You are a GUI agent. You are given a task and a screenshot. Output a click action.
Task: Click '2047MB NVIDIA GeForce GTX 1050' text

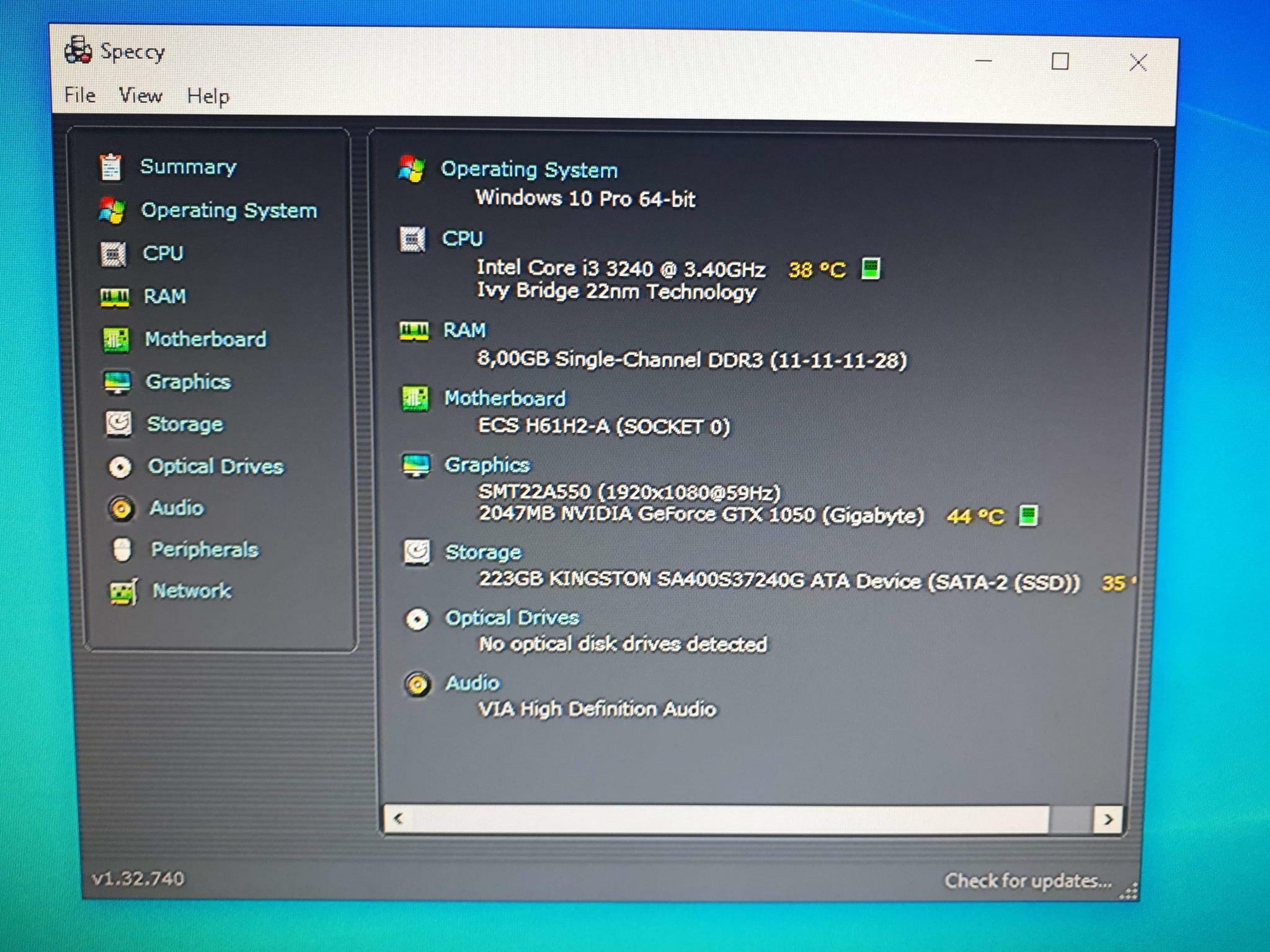(x=646, y=514)
